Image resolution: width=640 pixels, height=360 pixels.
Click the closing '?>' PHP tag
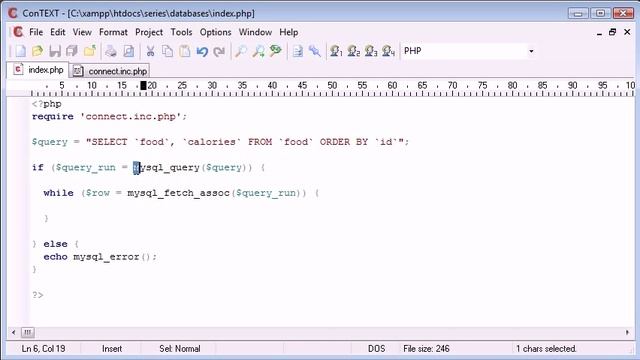pyautogui.click(x=38, y=295)
